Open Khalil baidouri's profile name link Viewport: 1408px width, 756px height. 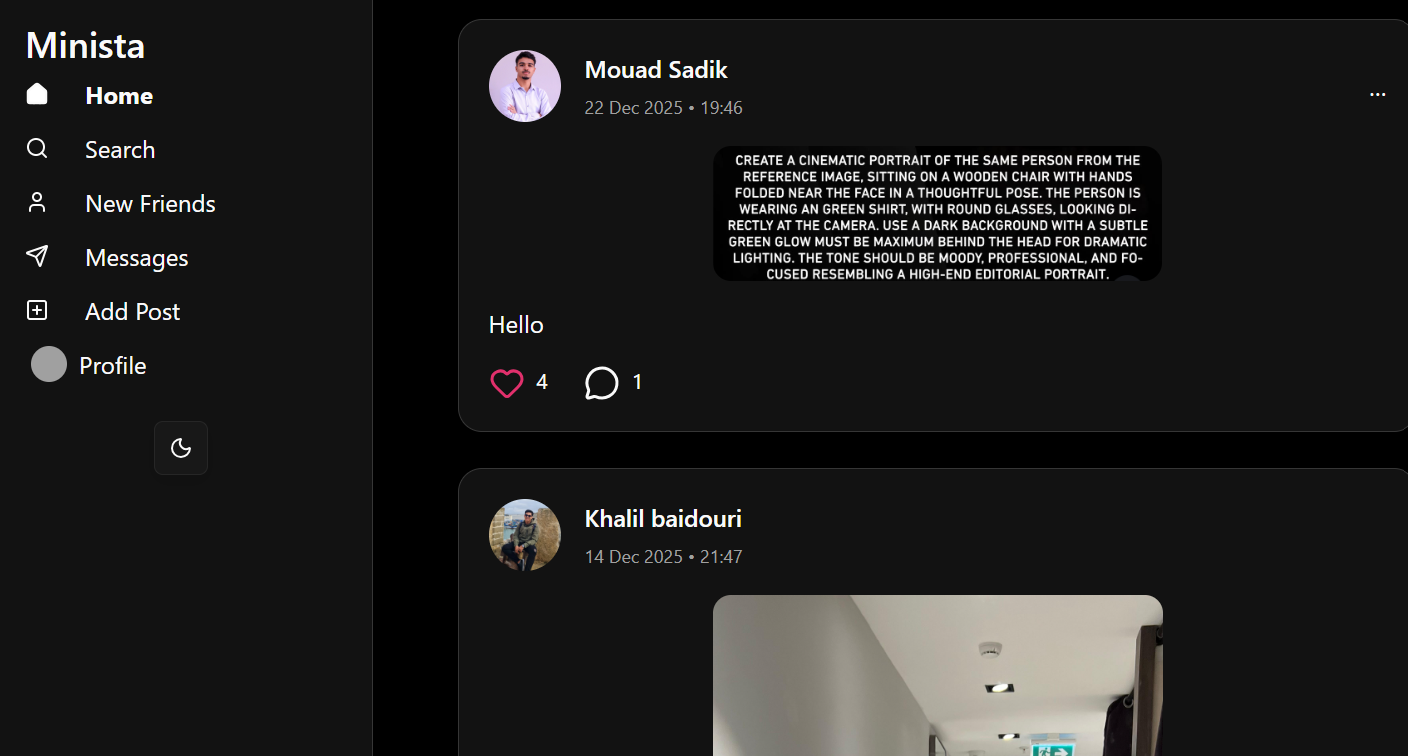[663, 519]
